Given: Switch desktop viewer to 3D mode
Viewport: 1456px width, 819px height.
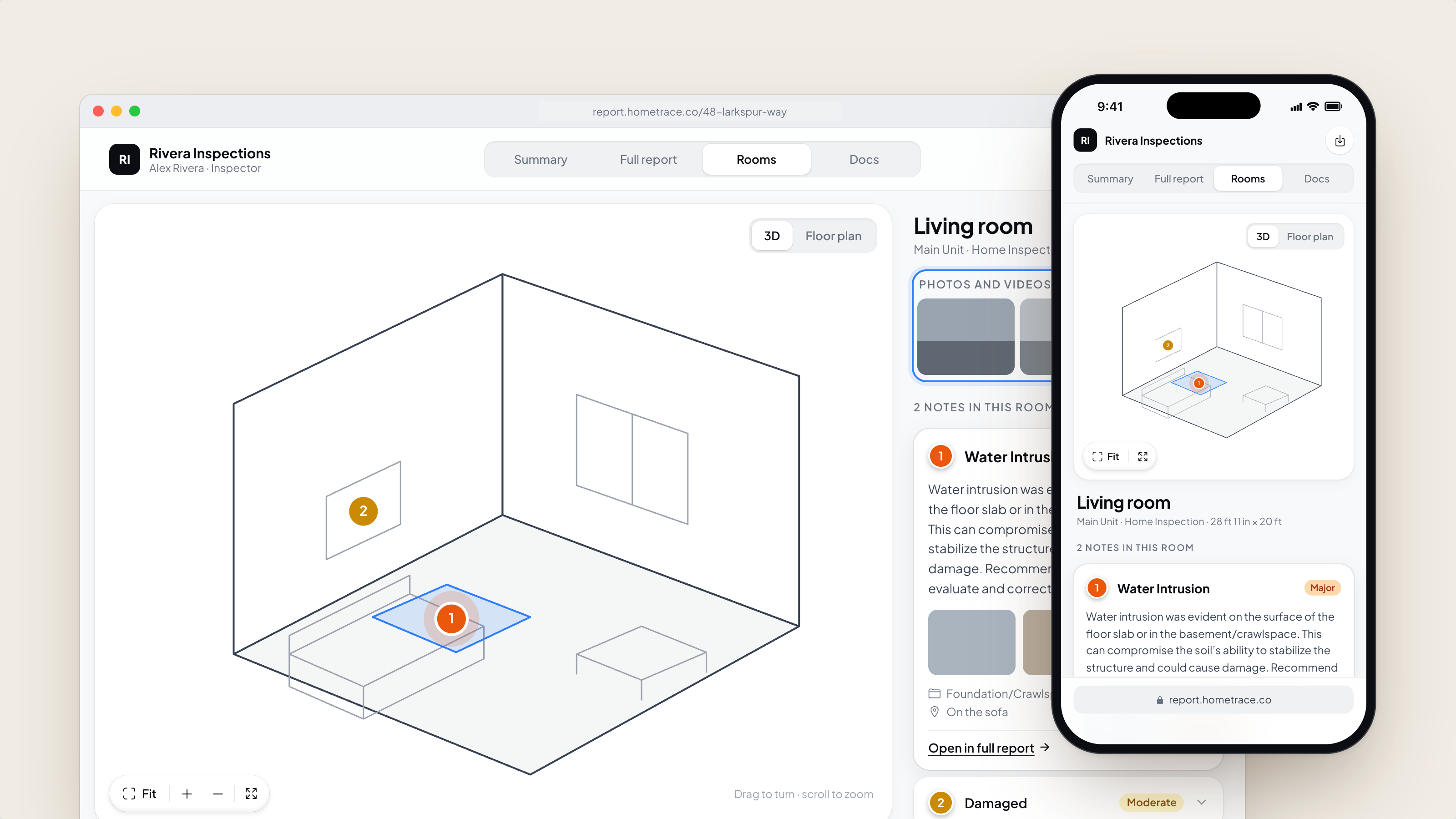Looking at the screenshot, I should [772, 236].
